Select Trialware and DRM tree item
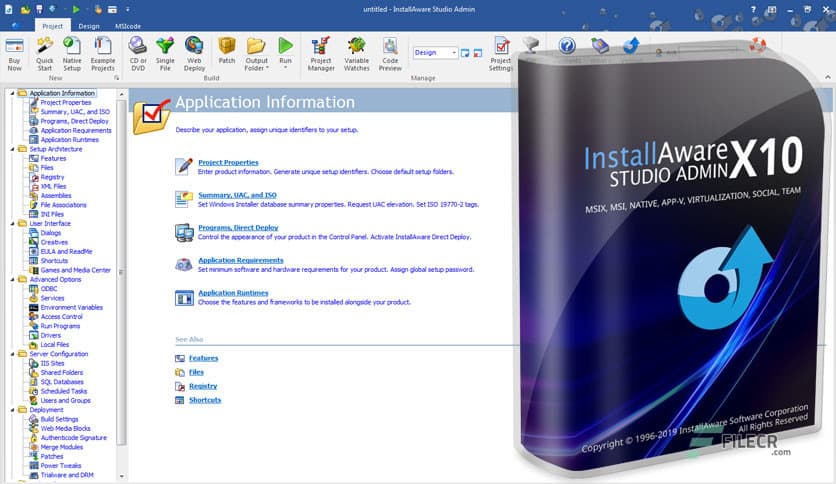Screen dimensions: 836x484 coord(67,475)
